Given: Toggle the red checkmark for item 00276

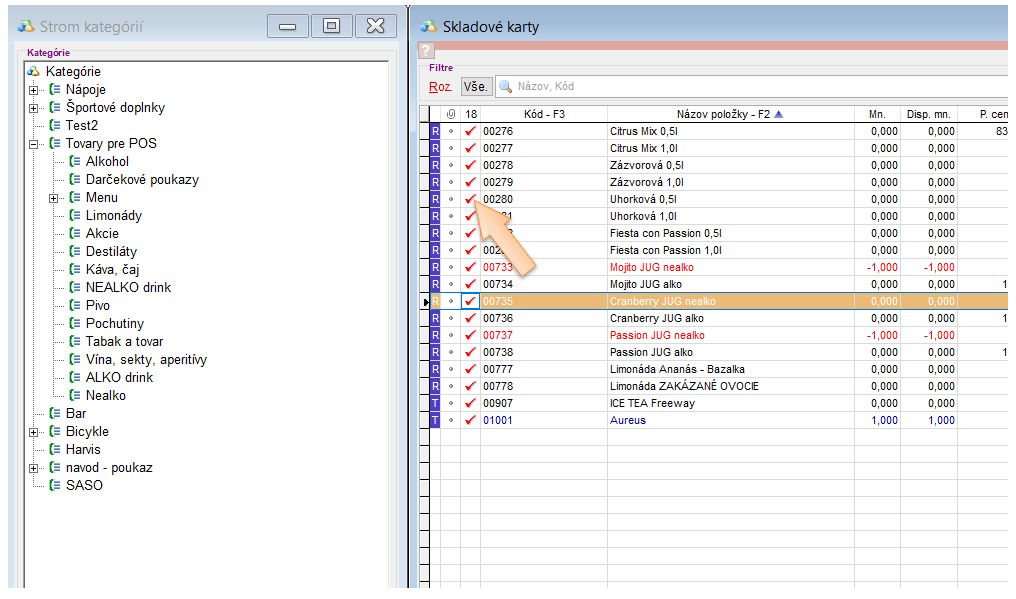Looking at the screenshot, I should pos(470,131).
